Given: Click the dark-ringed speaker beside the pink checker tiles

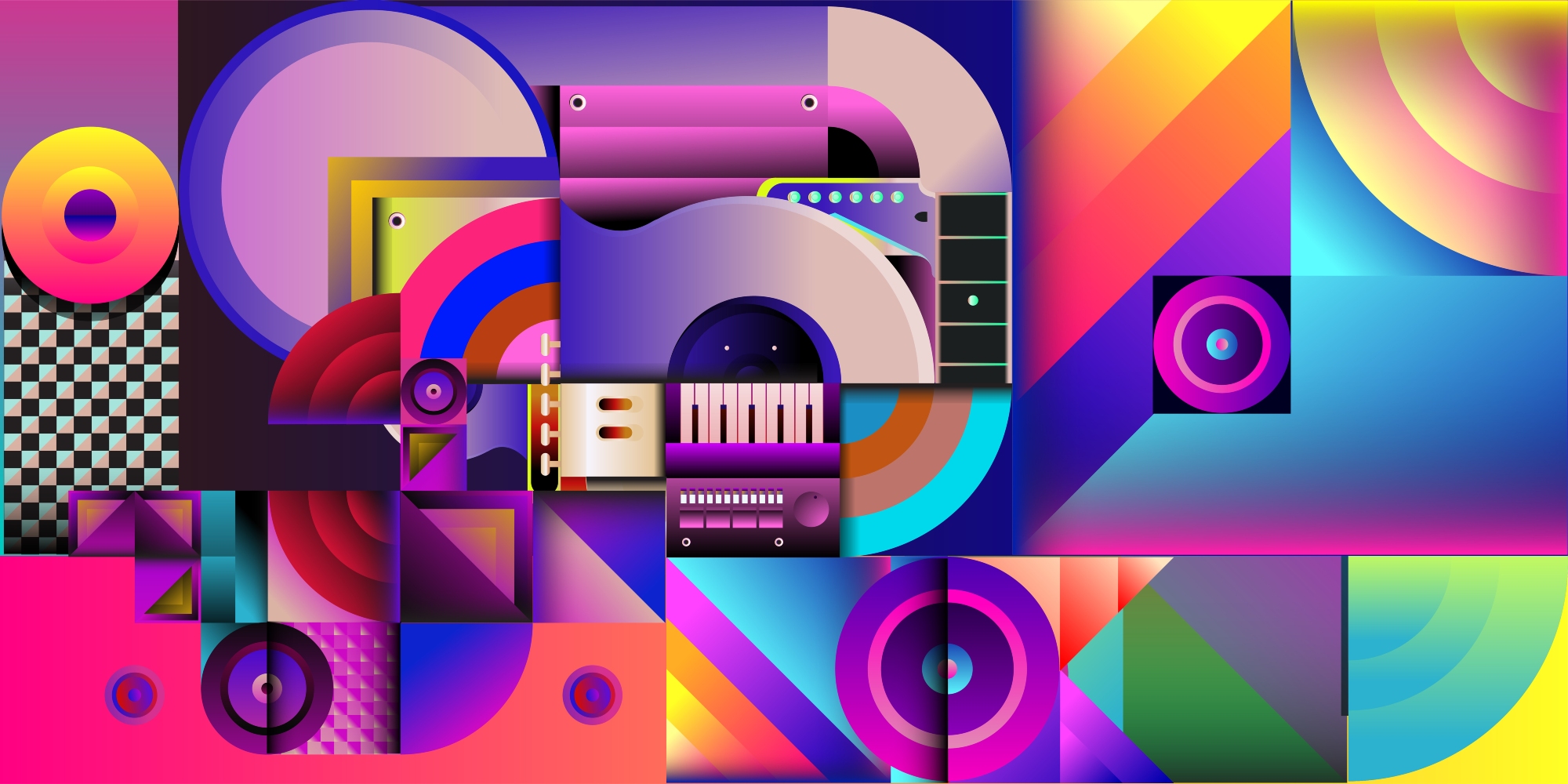Looking at the screenshot, I should tap(267, 688).
